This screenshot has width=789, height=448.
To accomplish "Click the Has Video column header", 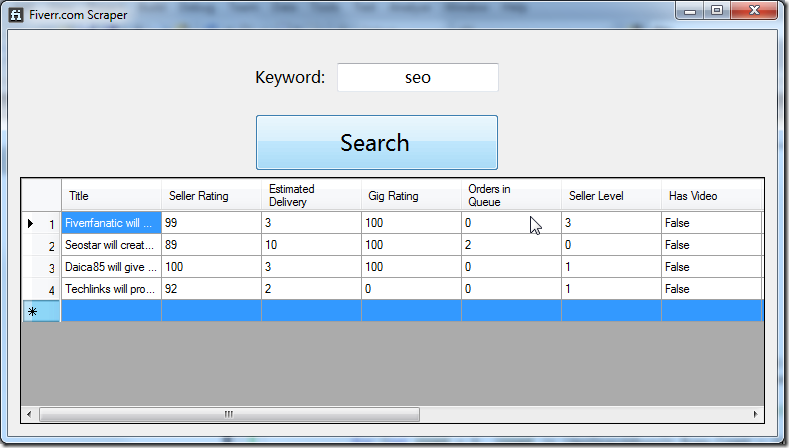I will pos(711,196).
